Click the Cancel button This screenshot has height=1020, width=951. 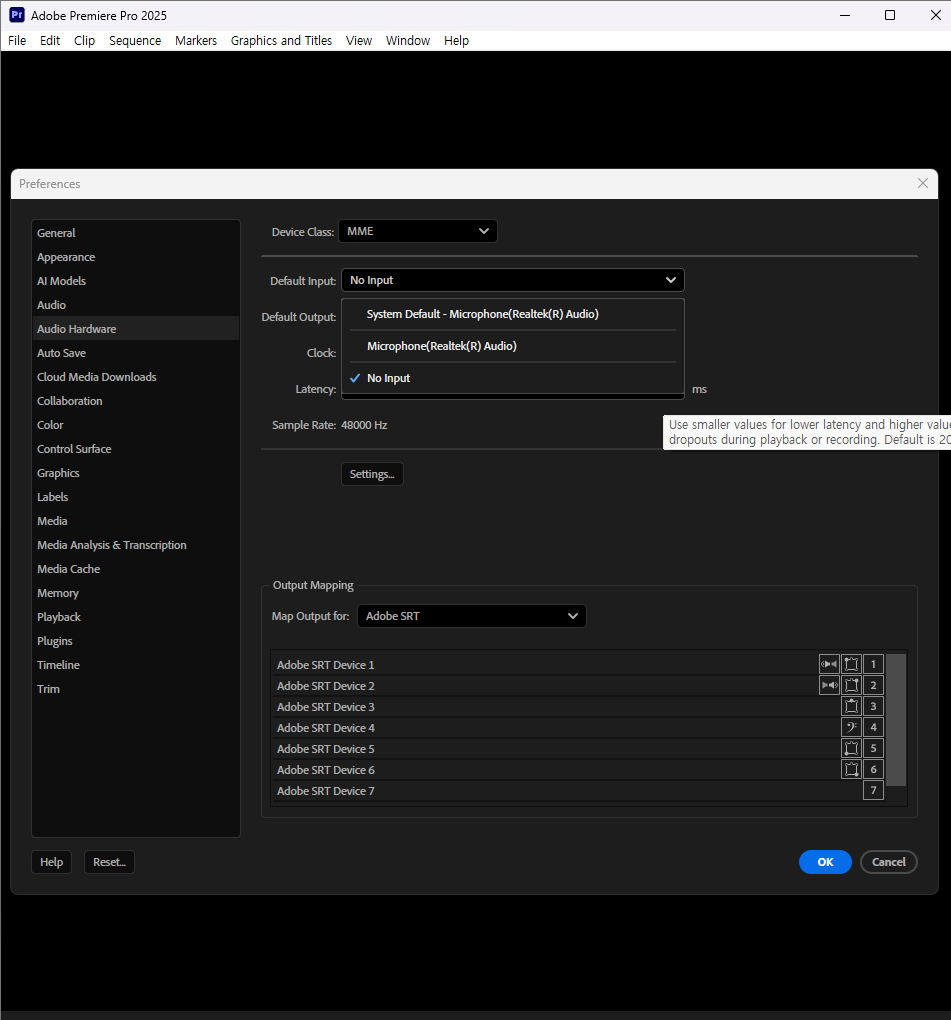click(x=889, y=862)
